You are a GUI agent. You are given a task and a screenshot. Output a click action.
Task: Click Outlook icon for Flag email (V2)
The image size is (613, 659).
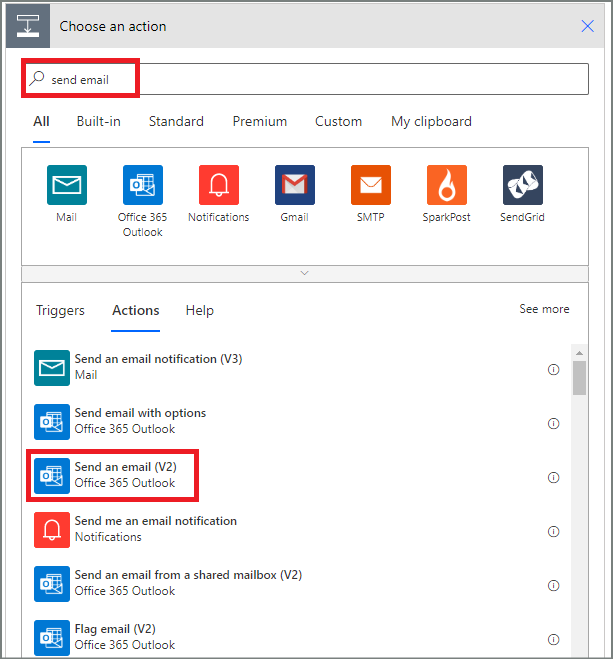tap(52, 638)
